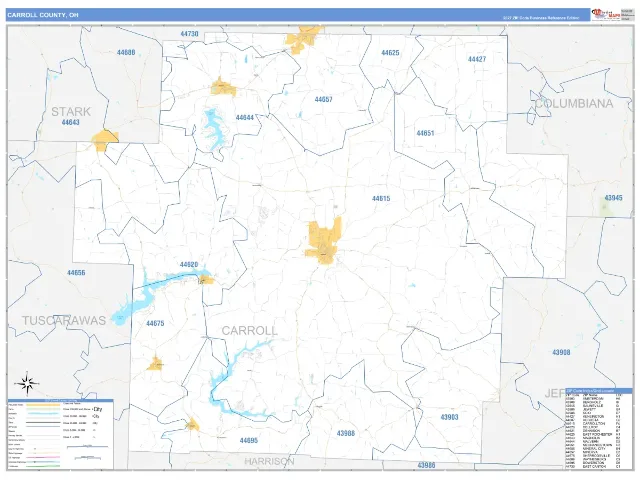Select ZIP code label 44615

coord(381,199)
